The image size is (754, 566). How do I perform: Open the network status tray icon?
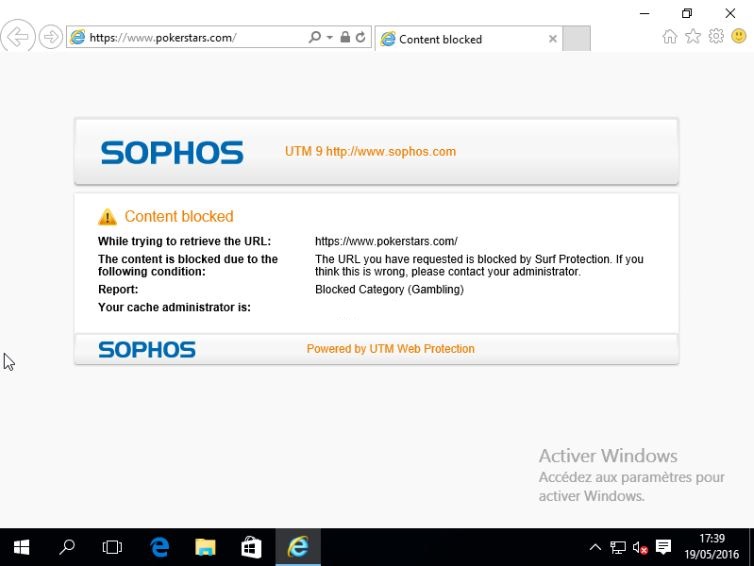pyautogui.click(x=618, y=547)
